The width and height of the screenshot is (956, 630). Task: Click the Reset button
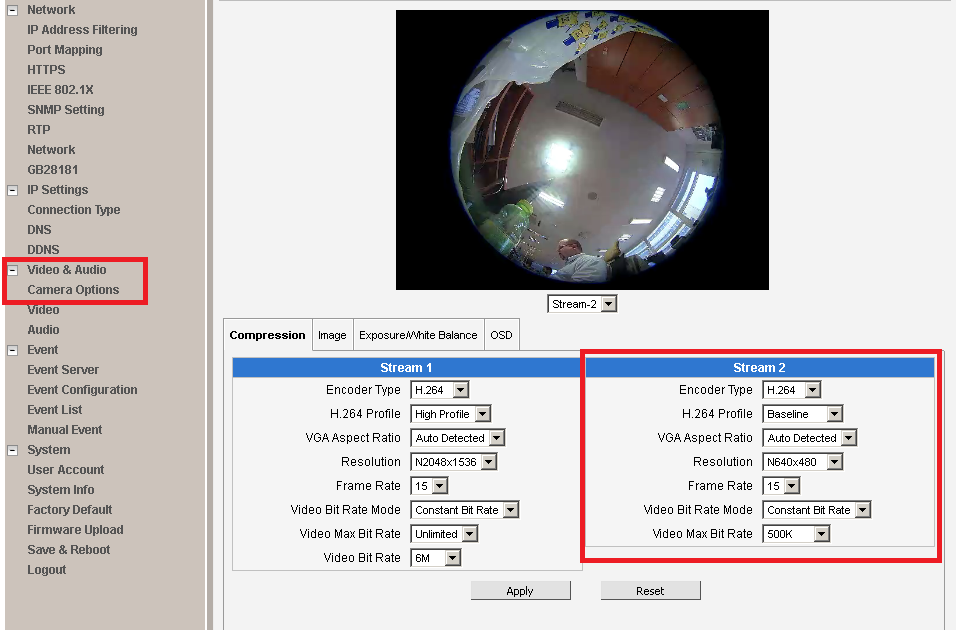coord(650,591)
